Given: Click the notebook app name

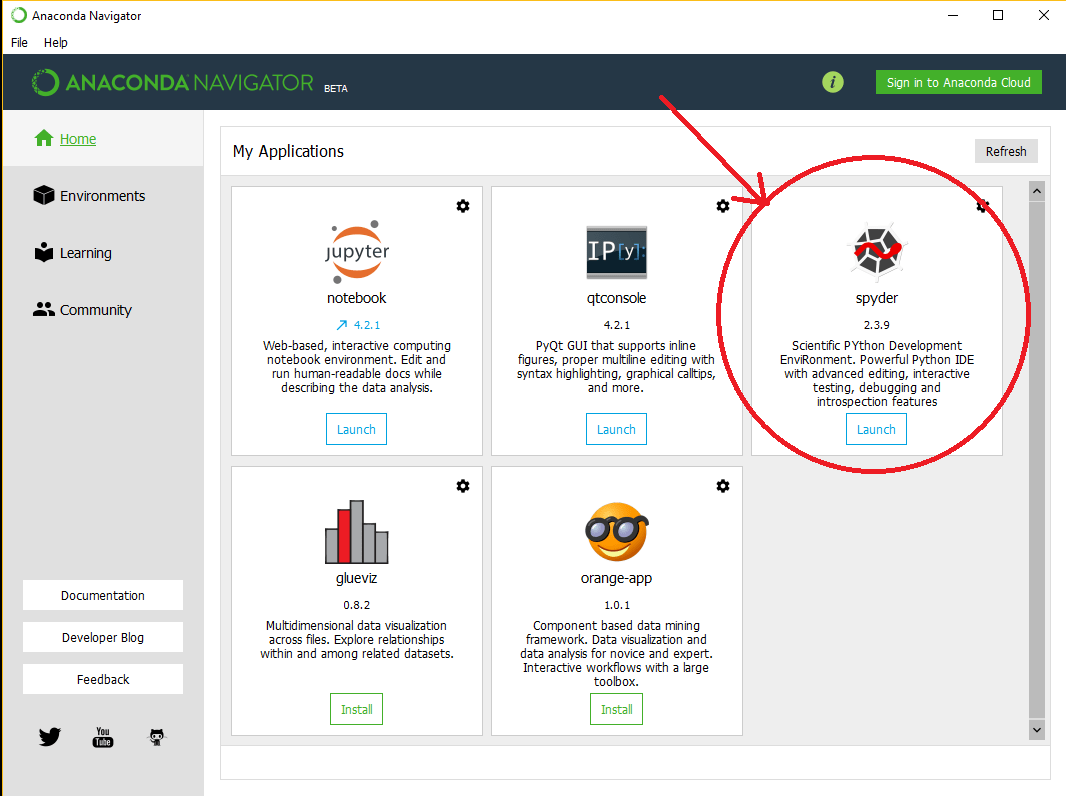Looking at the screenshot, I should [356, 298].
